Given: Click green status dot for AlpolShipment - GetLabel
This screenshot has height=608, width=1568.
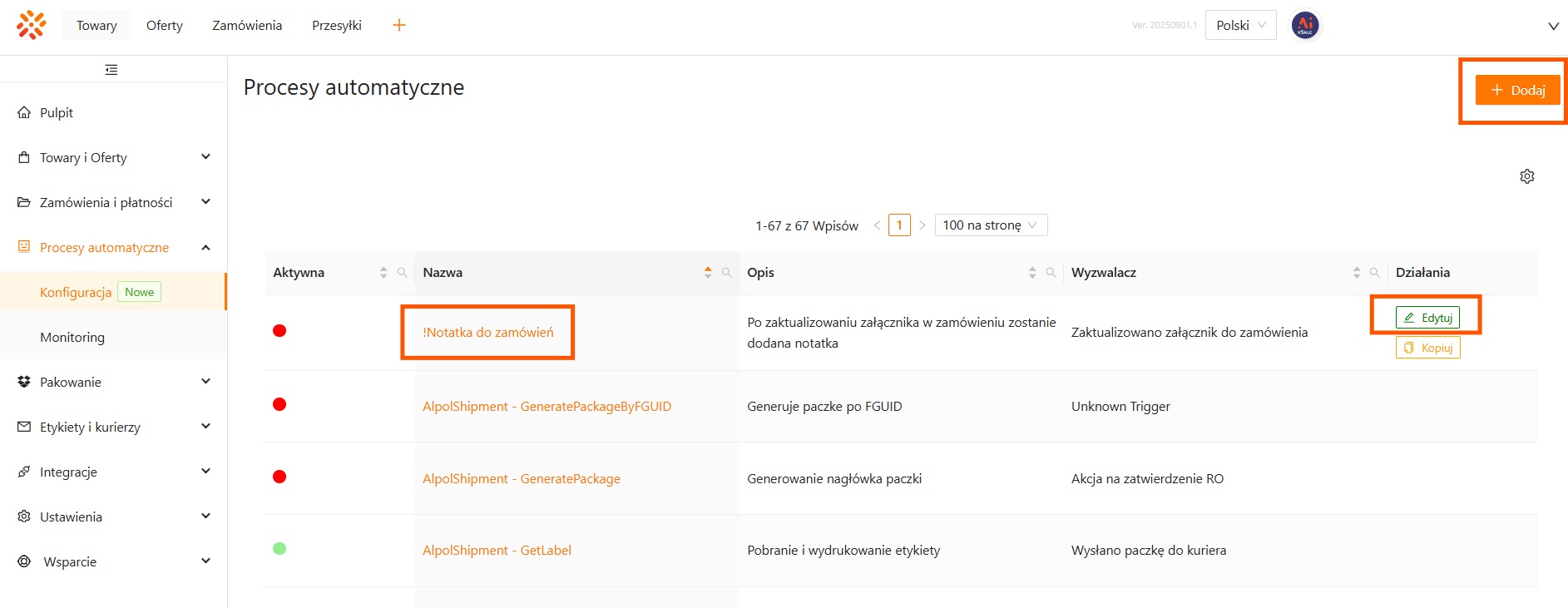Looking at the screenshot, I should (279, 549).
